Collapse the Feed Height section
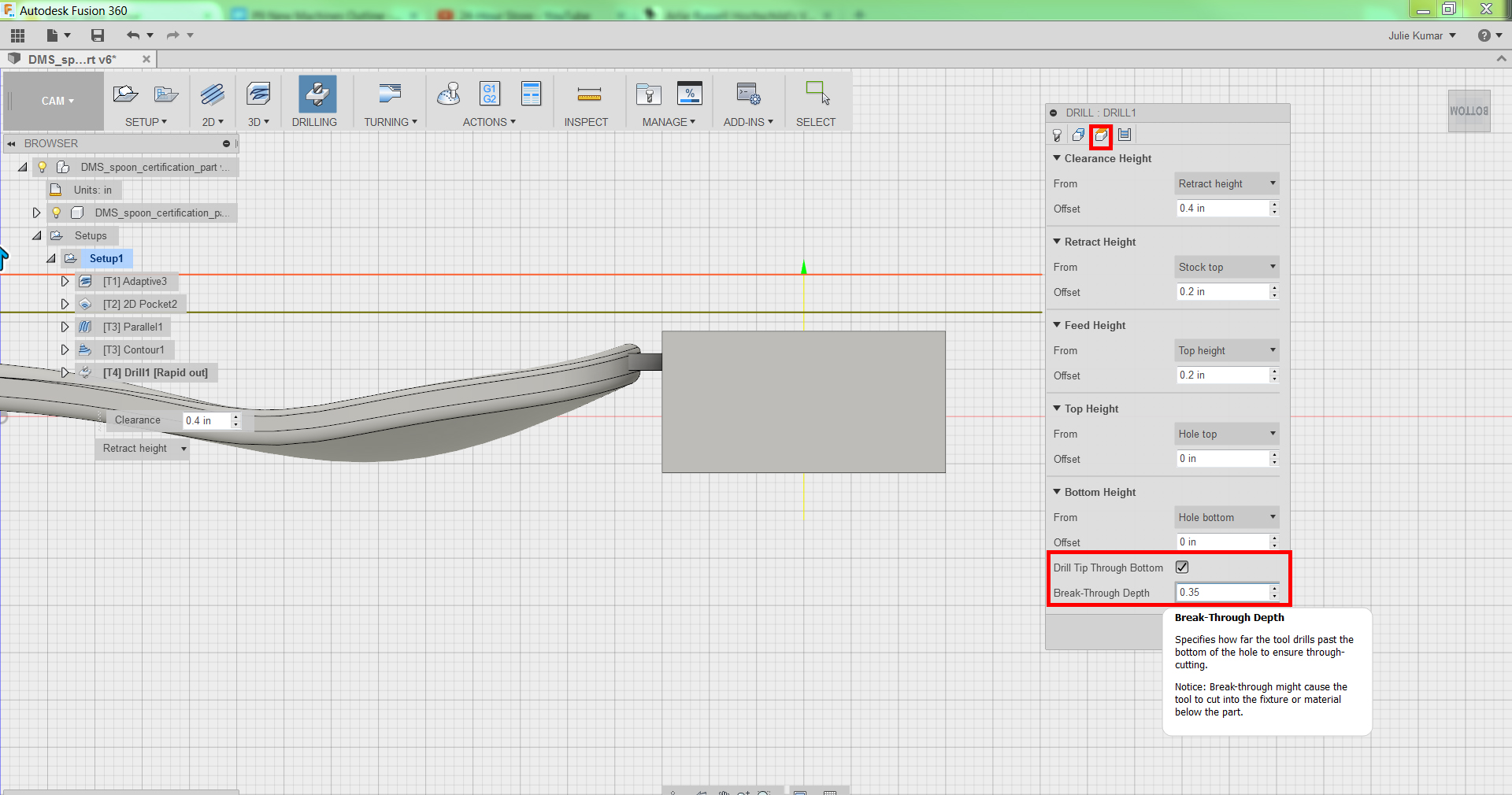The image size is (1512, 795). click(1057, 325)
